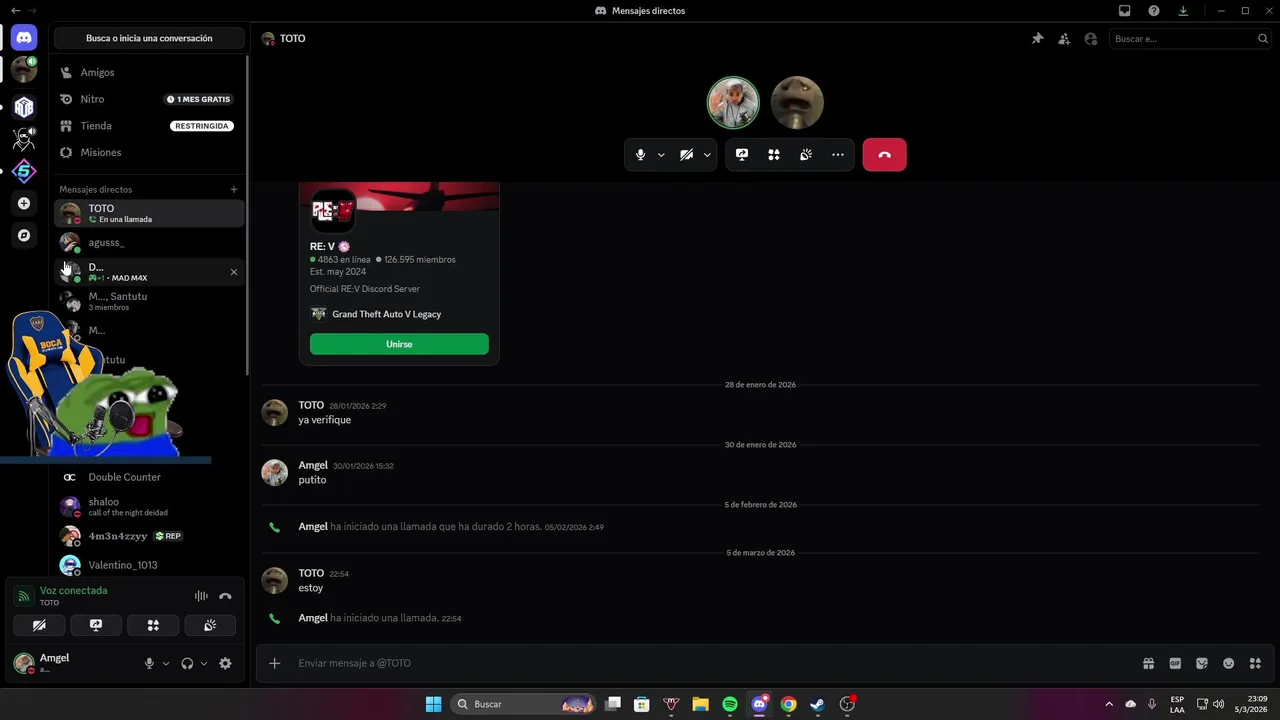
Task: Click Amgel's green-ringed call avatar
Action: pos(733,102)
